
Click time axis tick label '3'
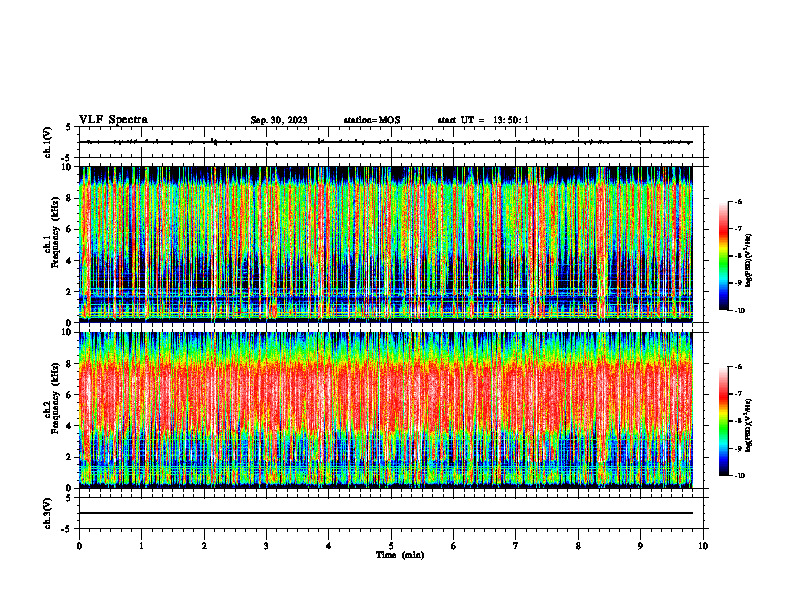(x=266, y=546)
